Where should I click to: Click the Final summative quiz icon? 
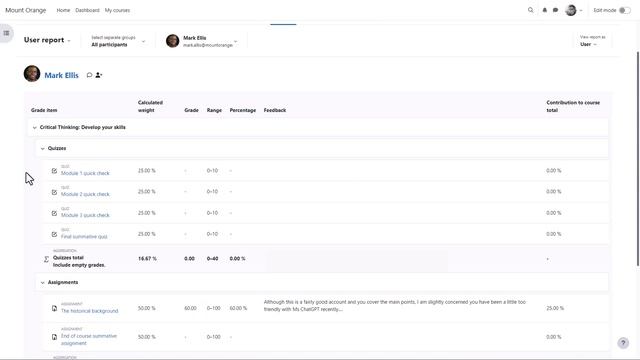54,234
